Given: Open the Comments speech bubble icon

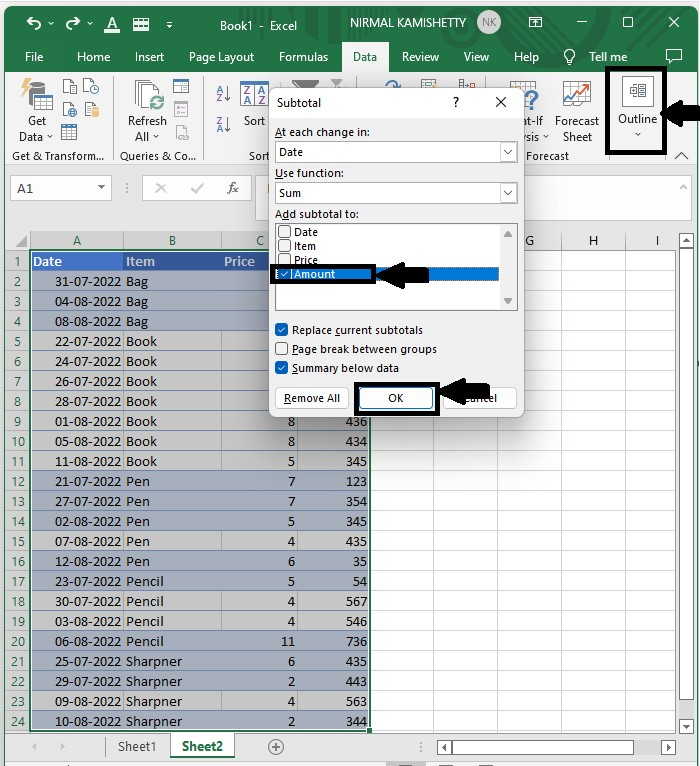Looking at the screenshot, I should pos(674,56).
